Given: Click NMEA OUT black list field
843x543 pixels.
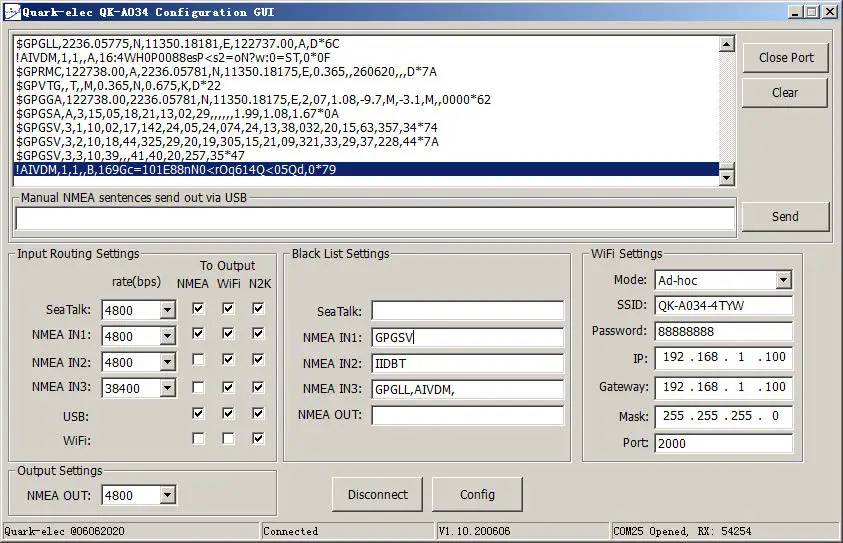Looking at the screenshot, I should (x=467, y=415).
